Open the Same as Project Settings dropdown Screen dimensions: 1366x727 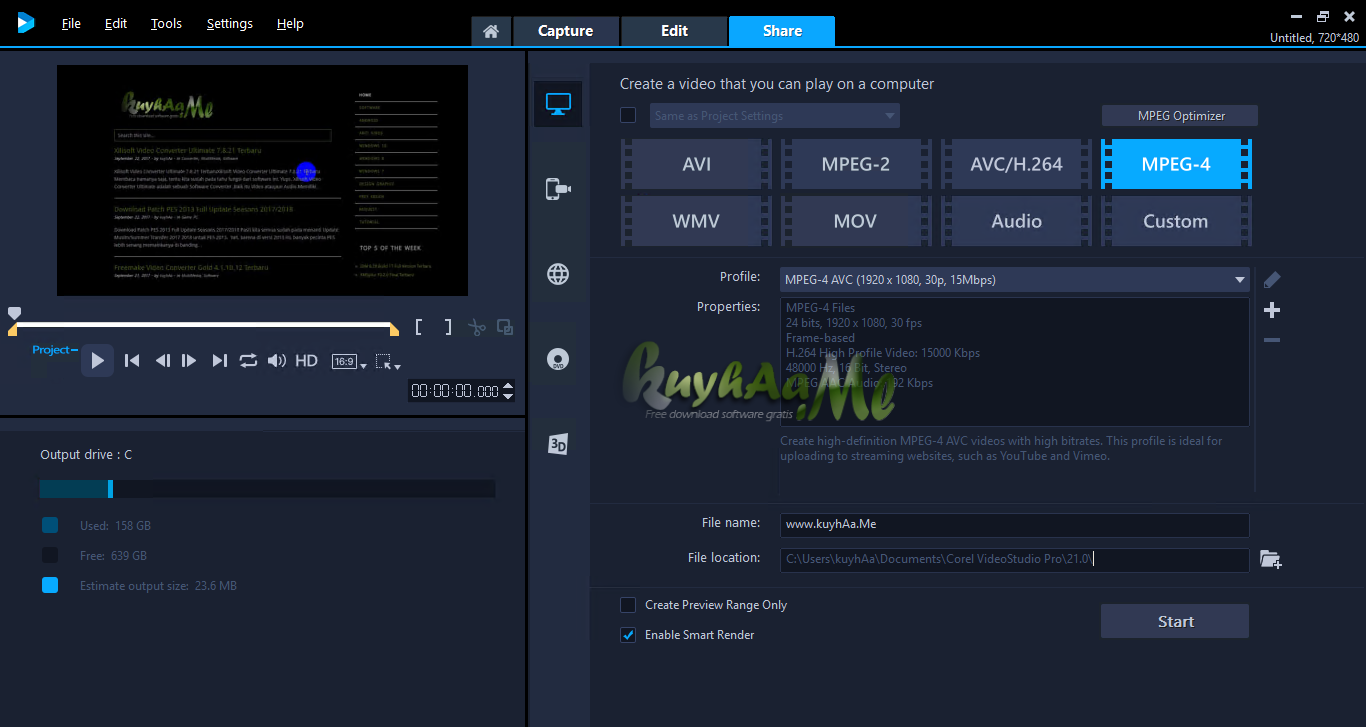point(775,116)
